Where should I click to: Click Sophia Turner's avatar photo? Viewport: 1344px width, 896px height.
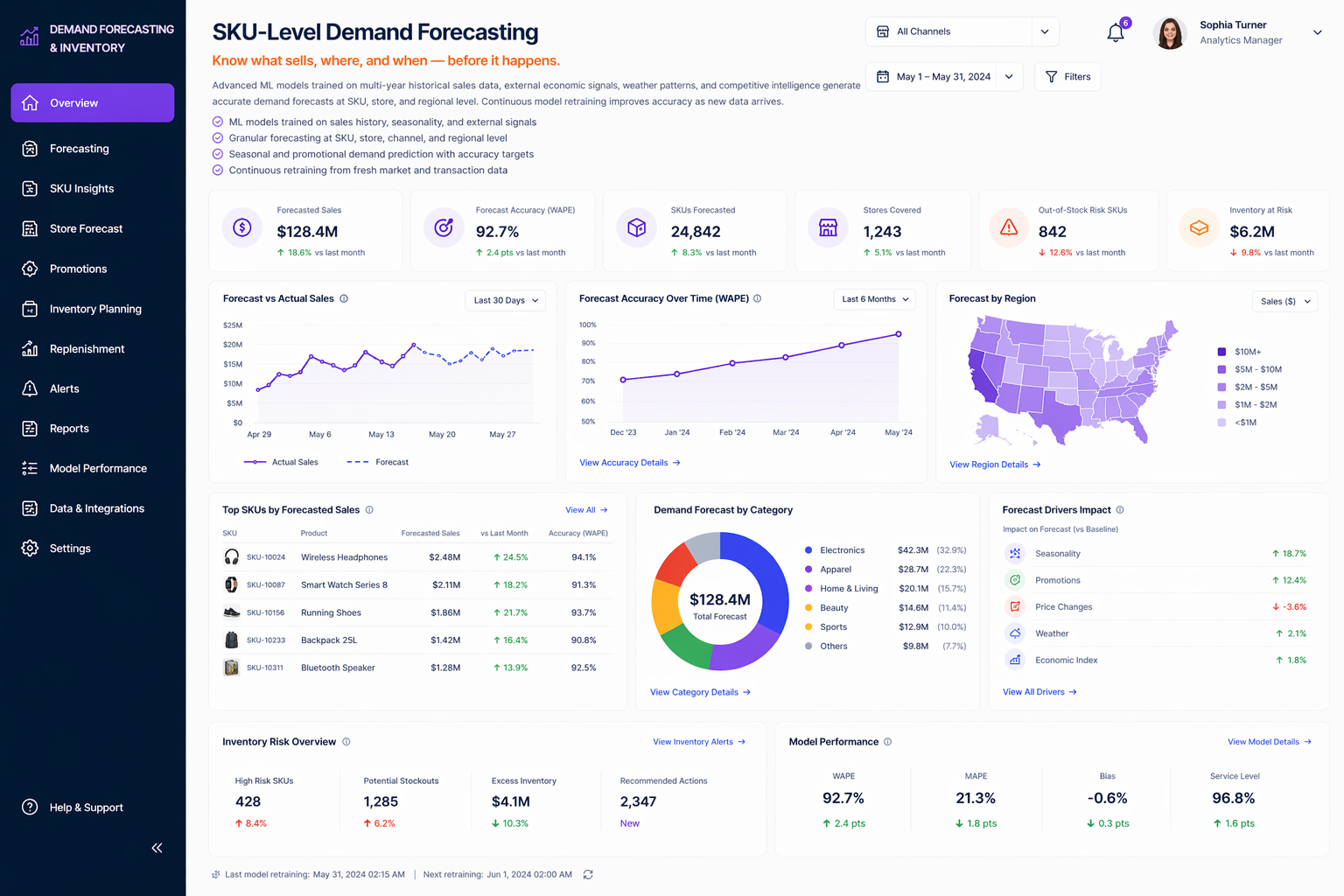click(x=1170, y=32)
